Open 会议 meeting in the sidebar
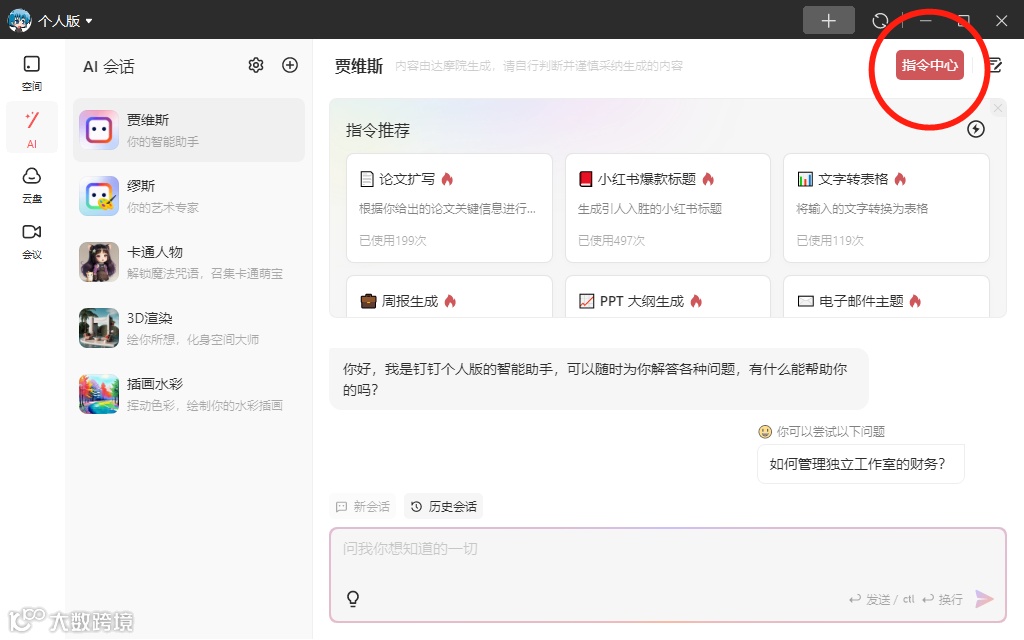This screenshot has height=640, width=1024. click(31, 241)
